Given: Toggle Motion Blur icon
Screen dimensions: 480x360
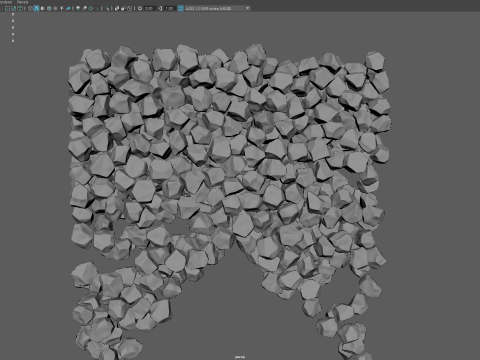Looking at the screenshot, I should tap(84, 8).
